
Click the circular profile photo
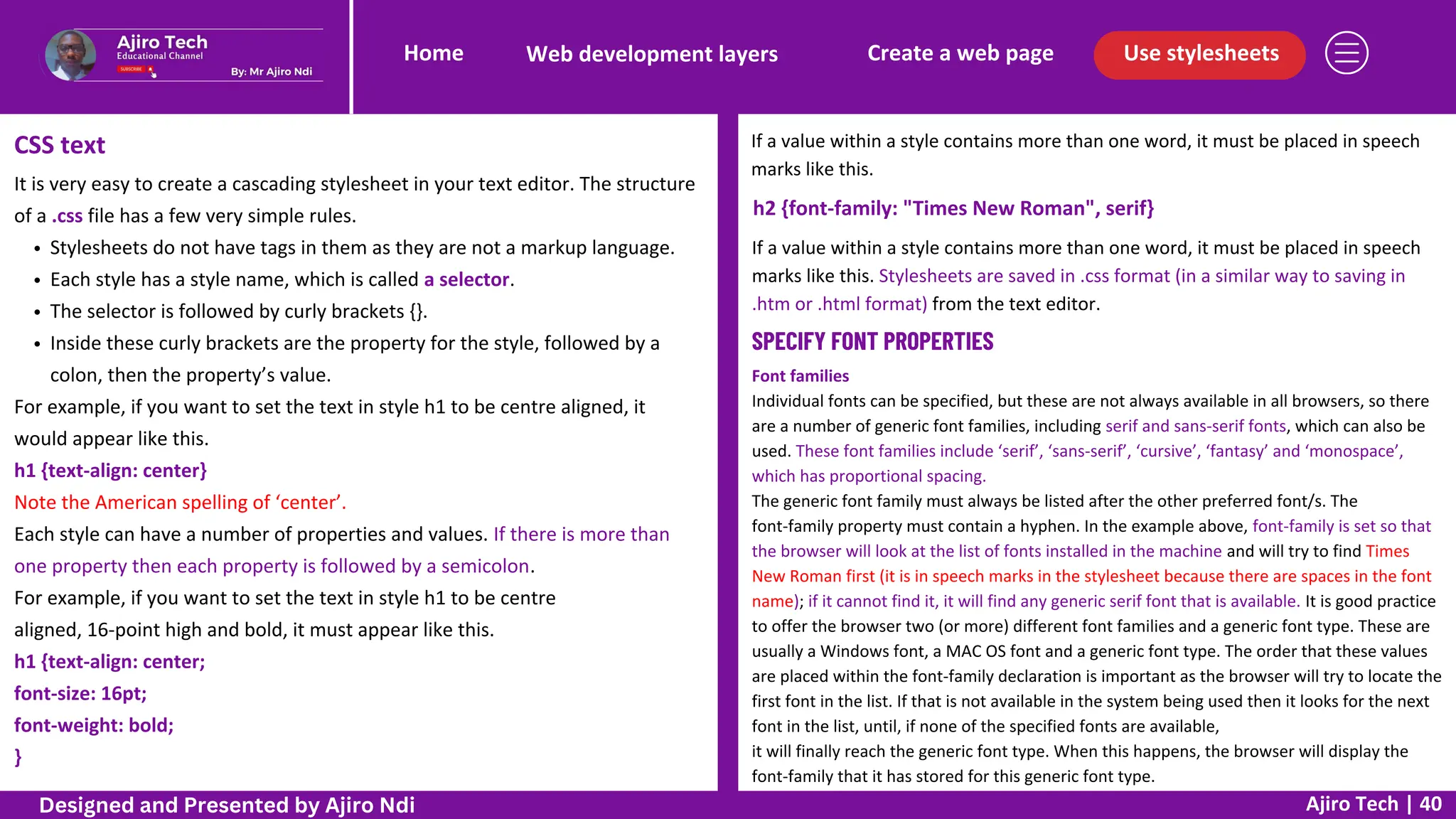point(70,55)
